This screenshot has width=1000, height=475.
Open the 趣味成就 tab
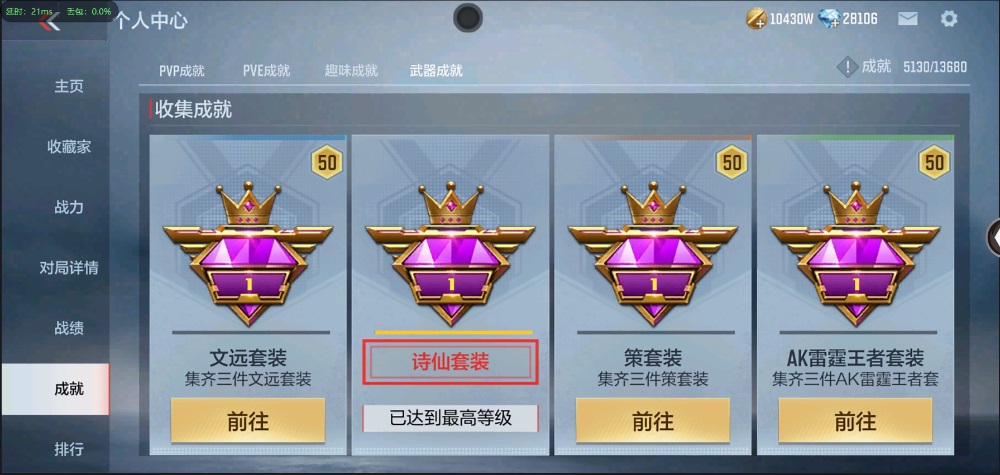click(351, 71)
